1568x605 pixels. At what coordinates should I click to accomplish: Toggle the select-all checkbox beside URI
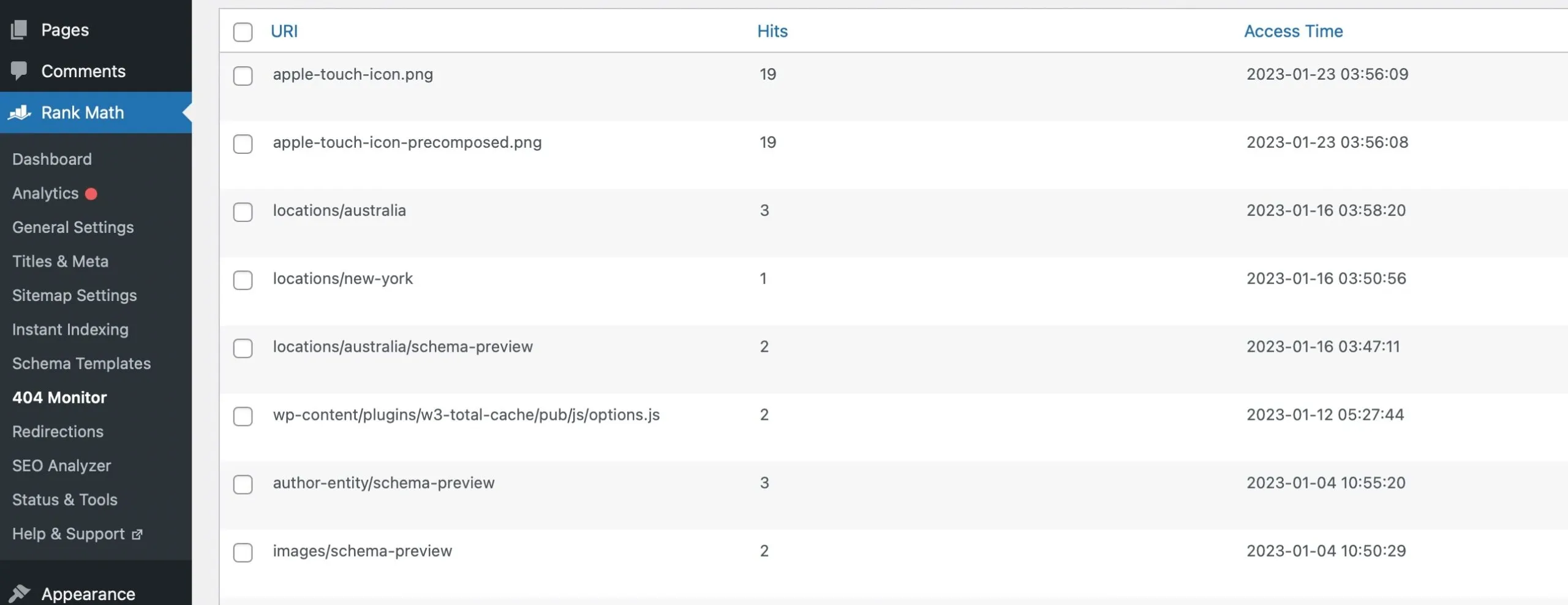click(x=243, y=32)
